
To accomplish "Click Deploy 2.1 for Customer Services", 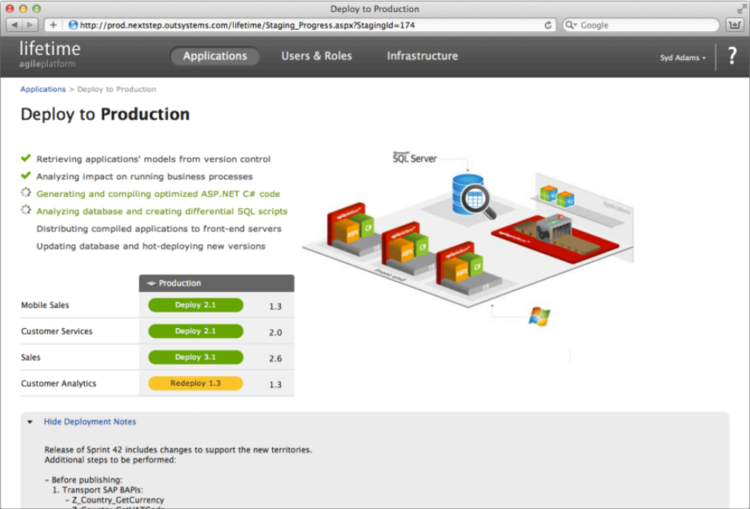I will click(x=196, y=331).
